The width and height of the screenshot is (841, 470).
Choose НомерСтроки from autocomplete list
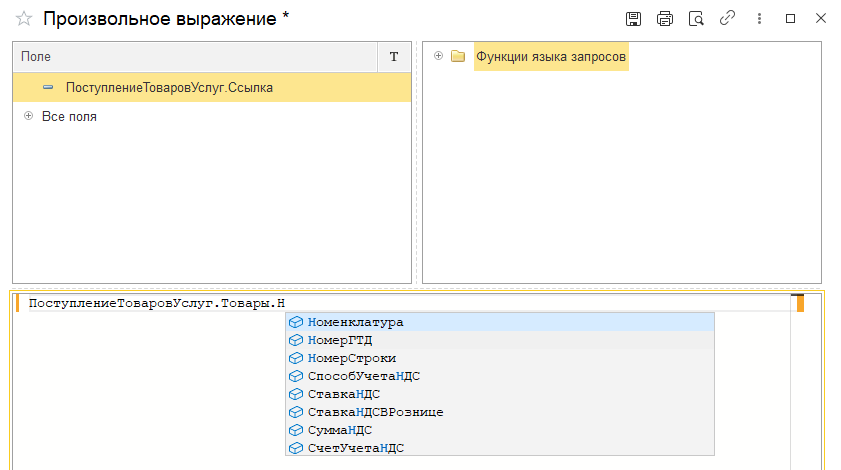pos(500,358)
